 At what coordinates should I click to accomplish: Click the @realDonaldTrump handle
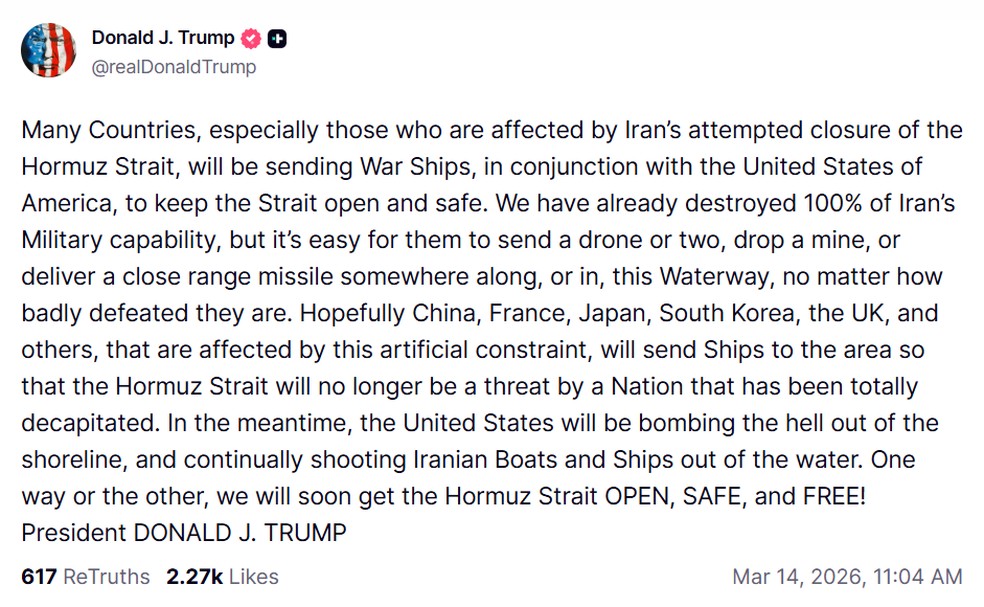tap(173, 67)
